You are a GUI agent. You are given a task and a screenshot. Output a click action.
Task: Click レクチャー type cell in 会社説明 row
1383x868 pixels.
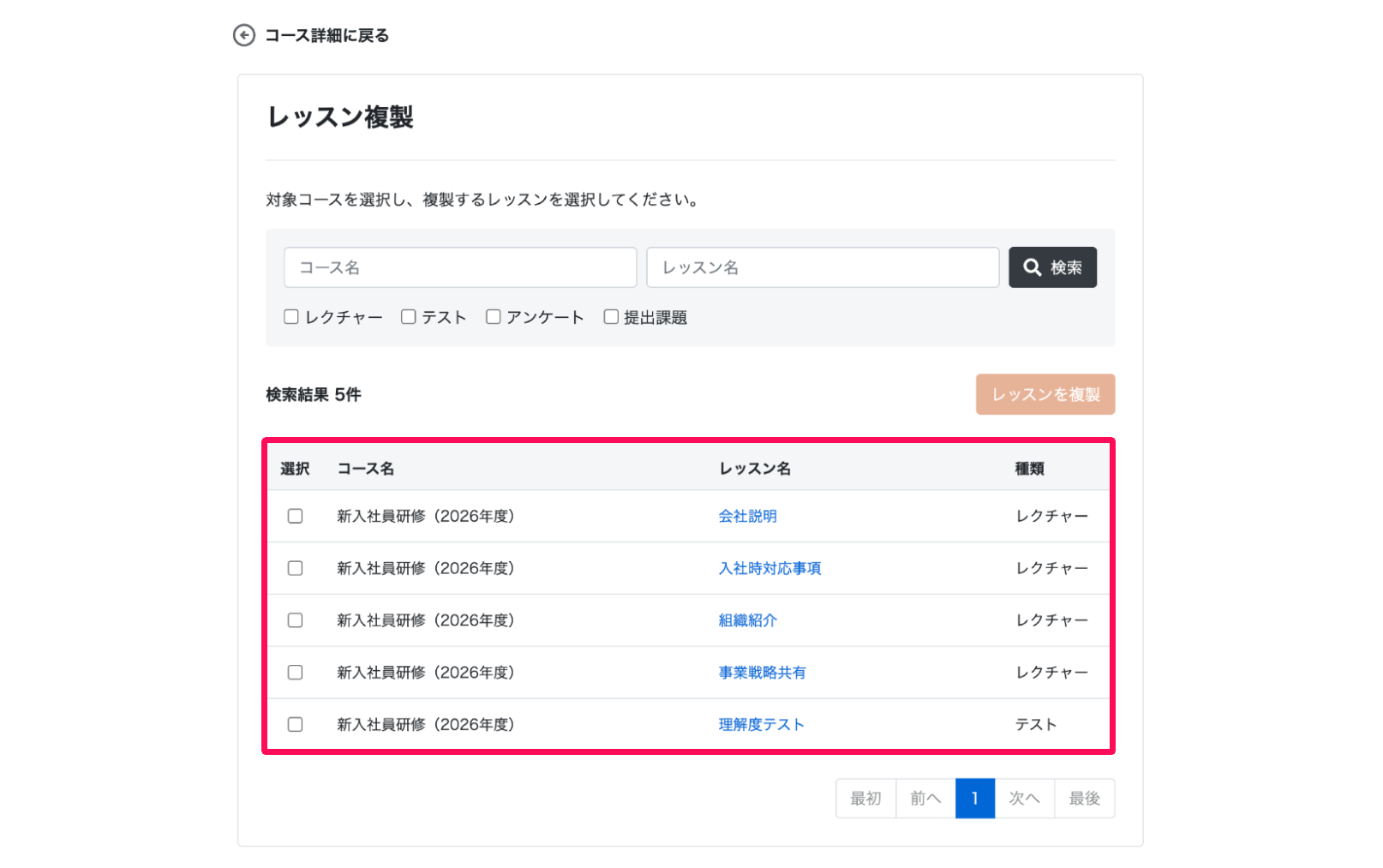[1052, 516]
